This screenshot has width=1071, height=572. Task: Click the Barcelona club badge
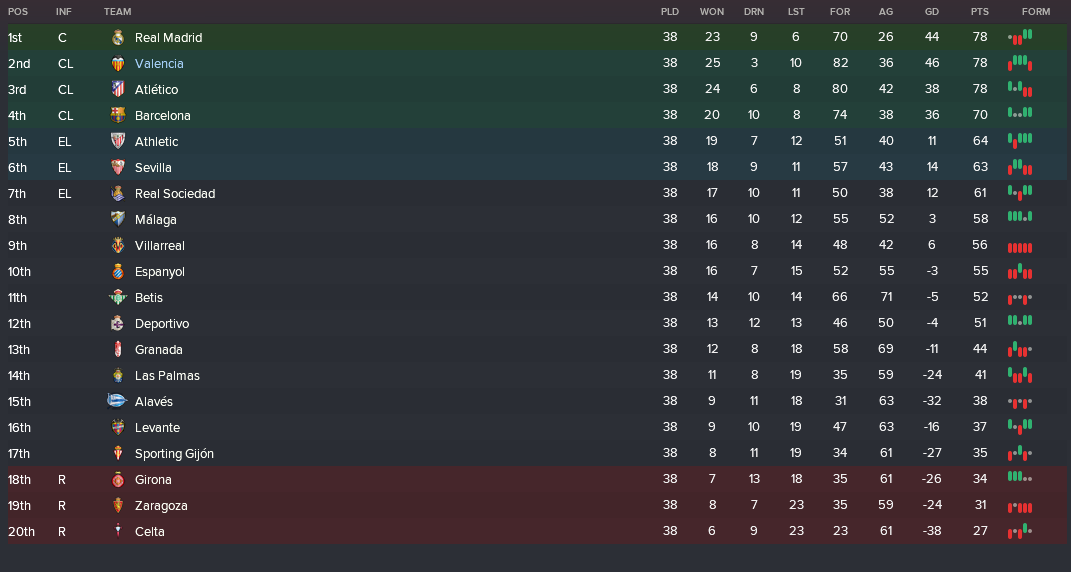(x=117, y=115)
